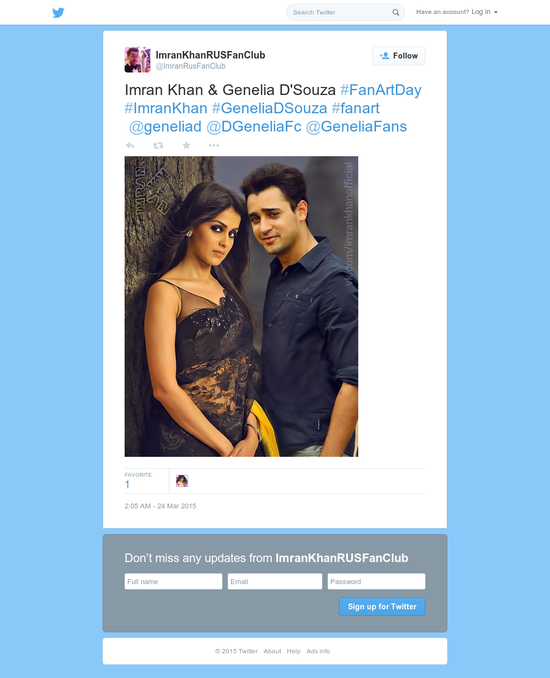The height and width of the screenshot is (678, 550).
Task: Click the search magnifier icon
Action: pos(396,13)
